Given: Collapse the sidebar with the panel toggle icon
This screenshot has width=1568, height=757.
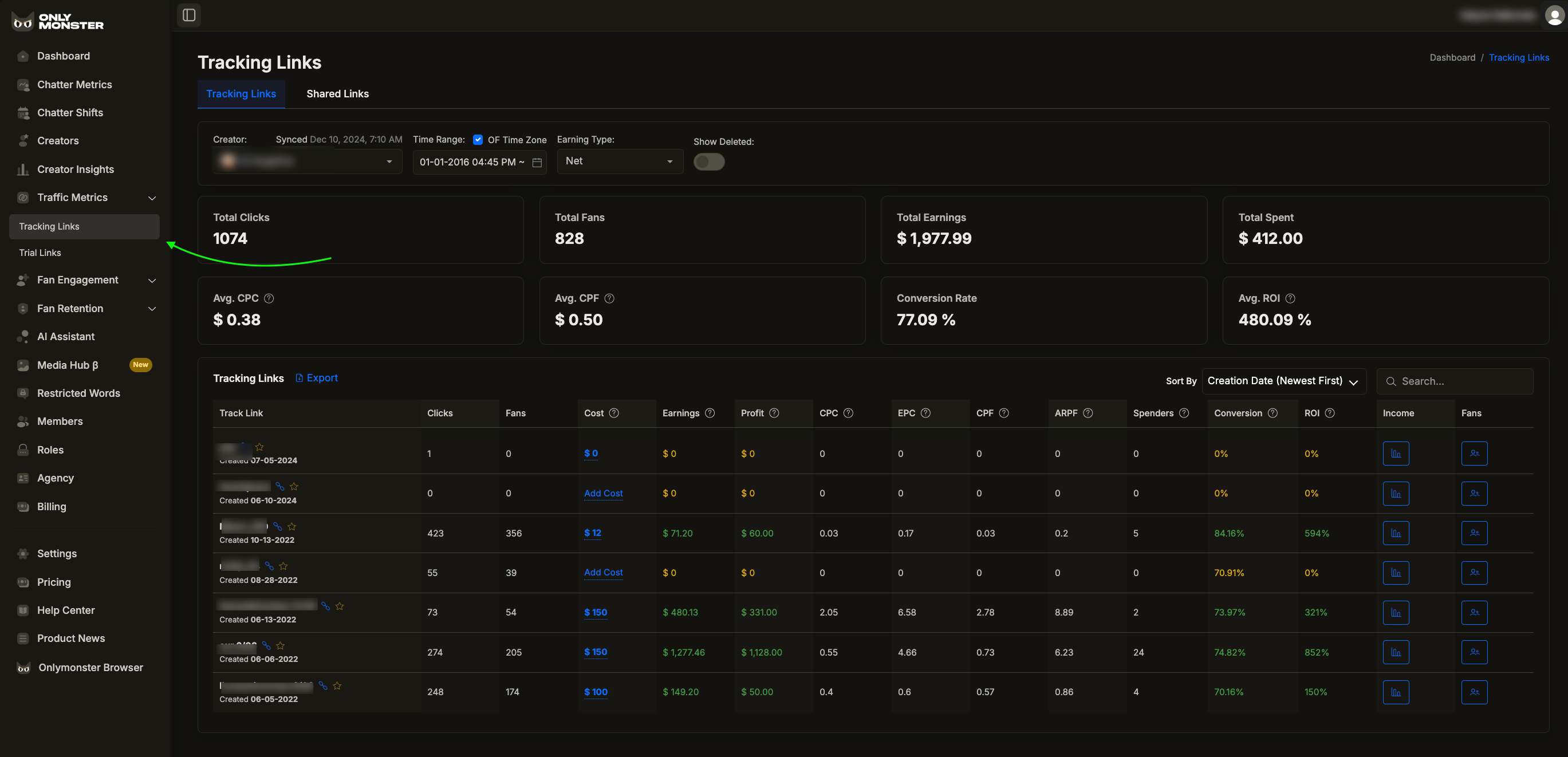Looking at the screenshot, I should pyautogui.click(x=188, y=15).
